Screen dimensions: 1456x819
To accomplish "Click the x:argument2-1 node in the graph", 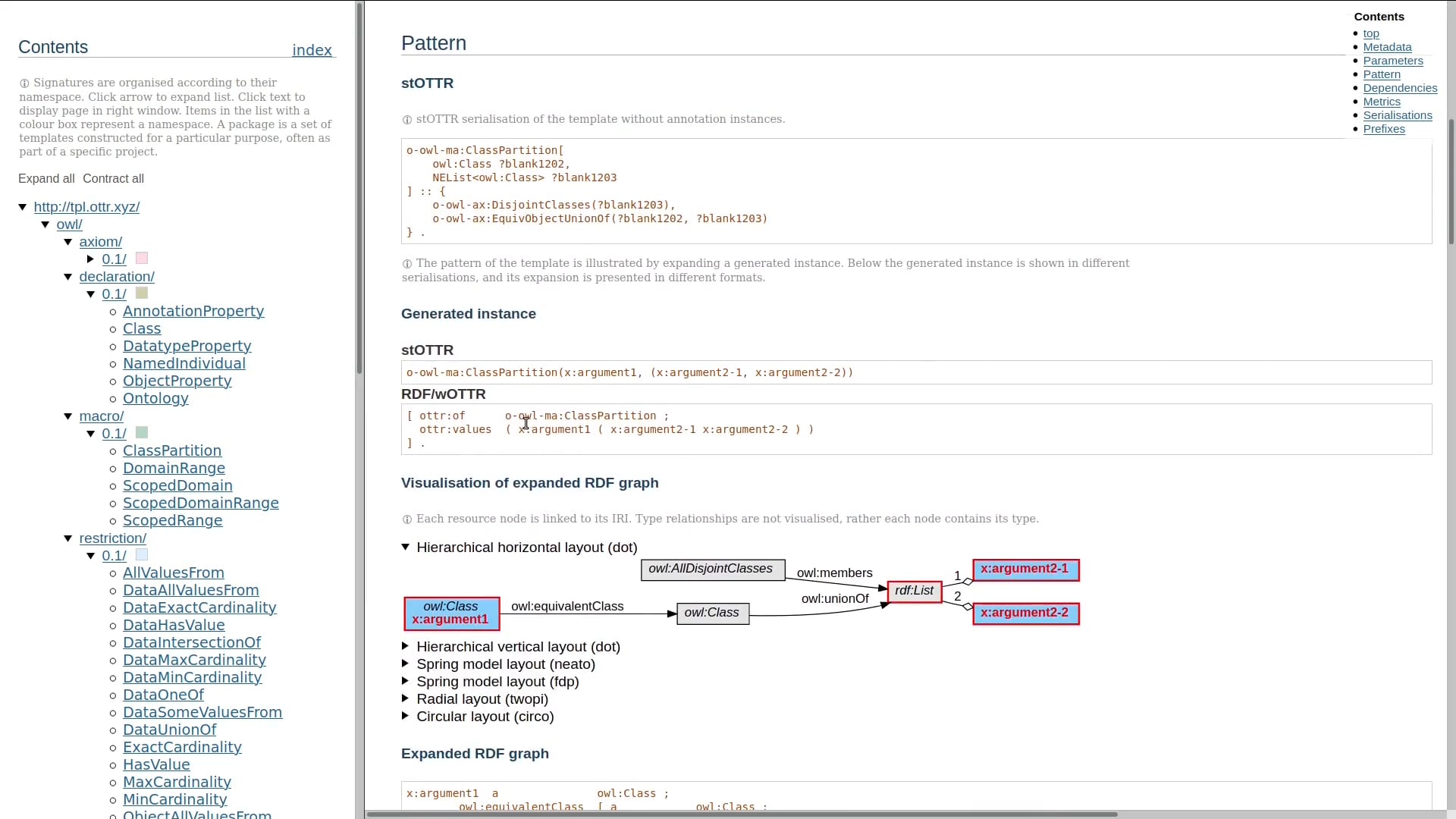I will tap(1025, 569).
